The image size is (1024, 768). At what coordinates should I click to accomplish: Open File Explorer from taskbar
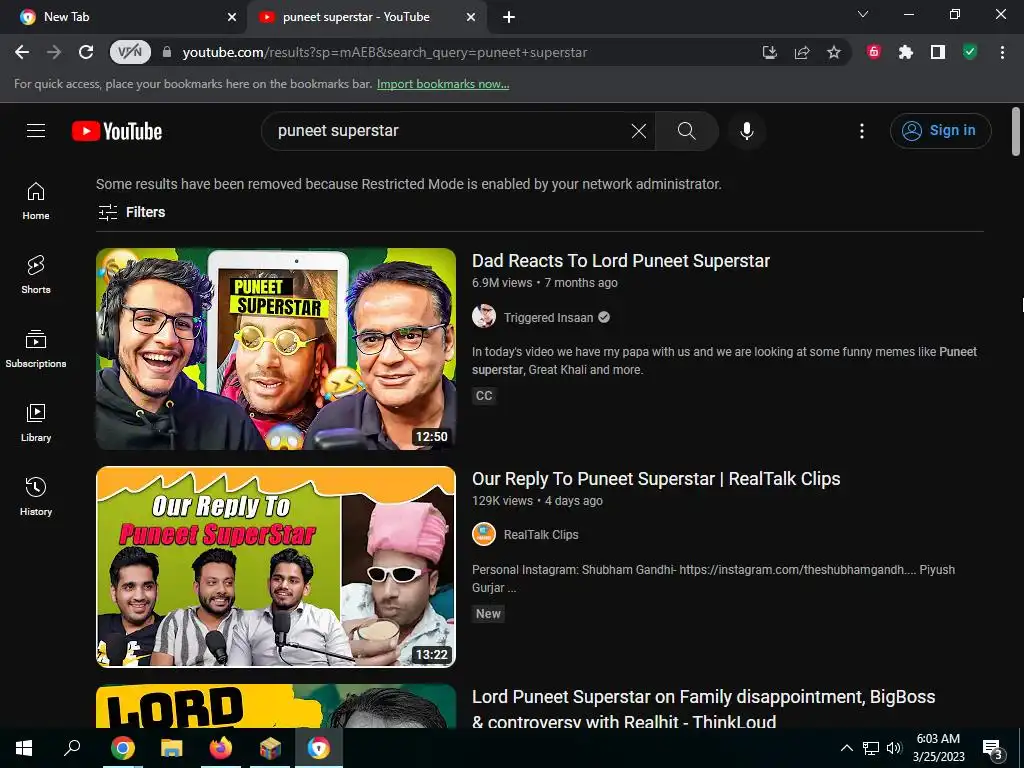(172, 748)
